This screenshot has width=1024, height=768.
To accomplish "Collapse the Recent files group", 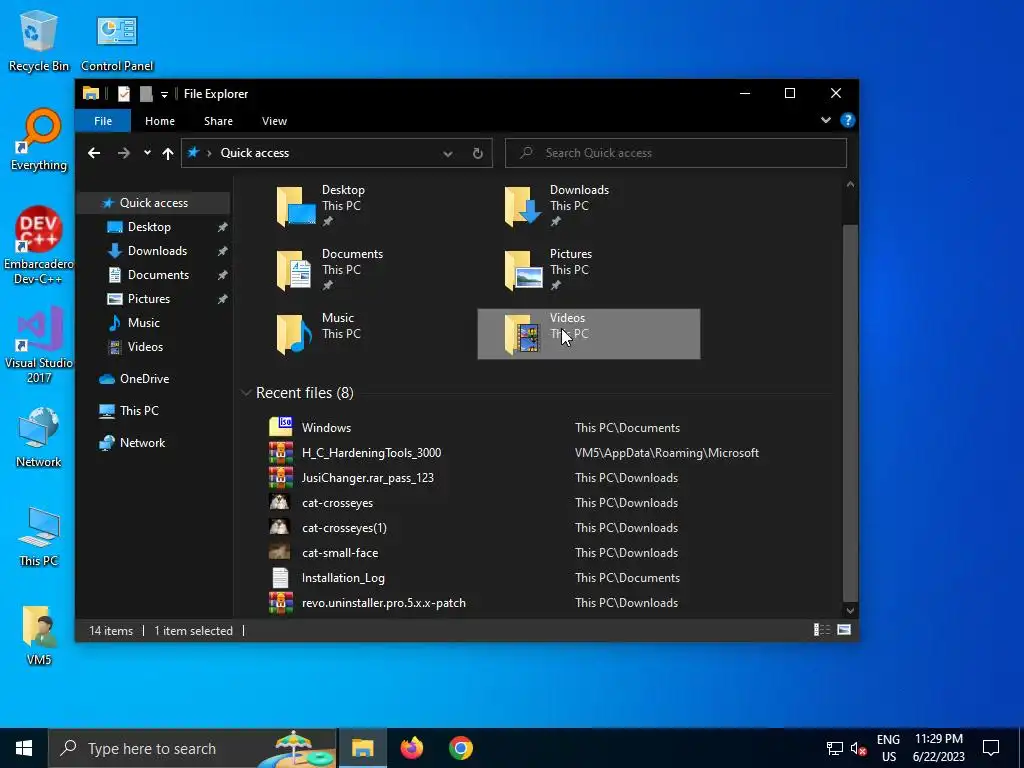I will (x=246, y=392).
